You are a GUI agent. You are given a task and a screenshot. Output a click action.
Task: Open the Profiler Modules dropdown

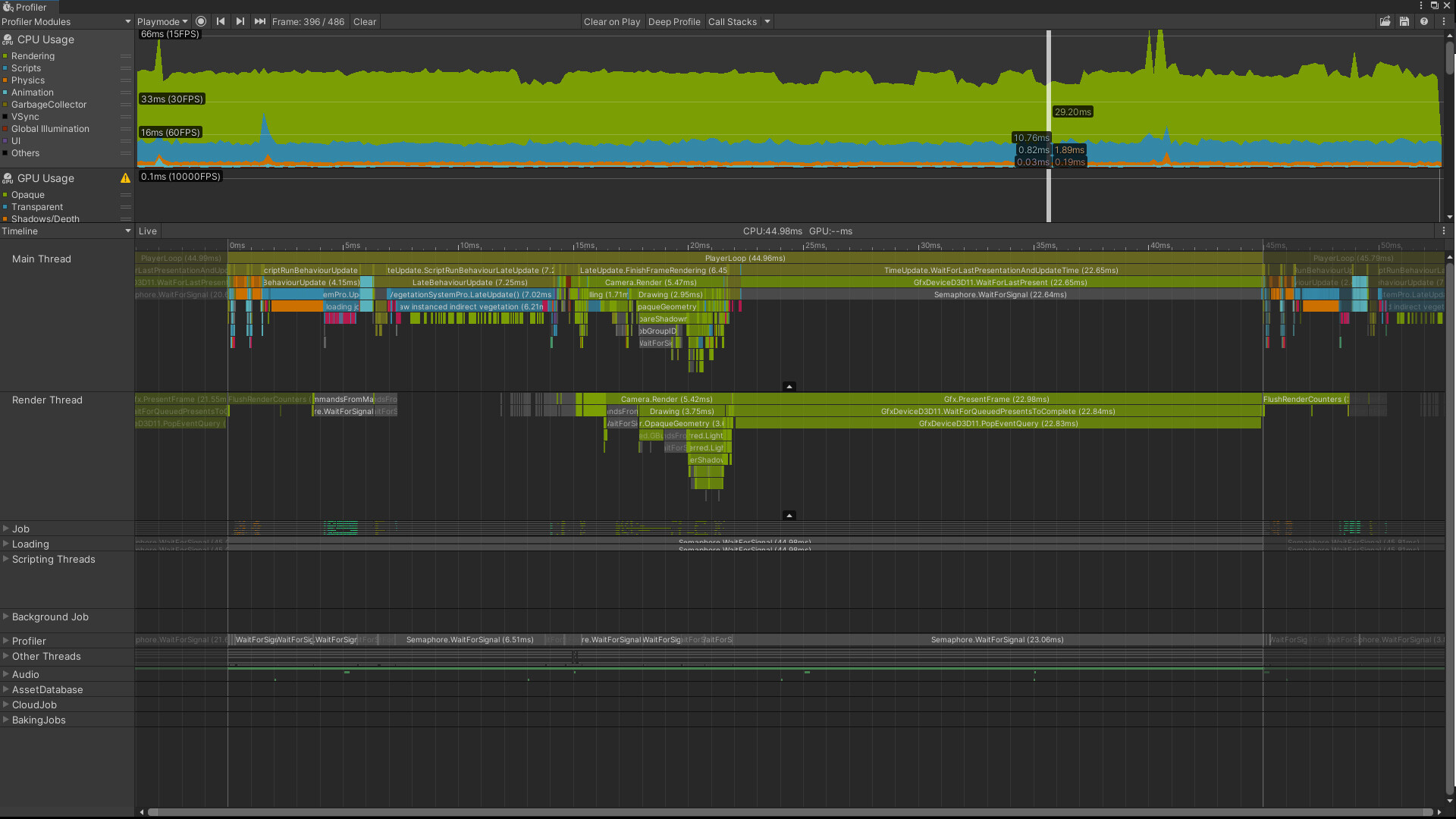(x=66, y=21)
